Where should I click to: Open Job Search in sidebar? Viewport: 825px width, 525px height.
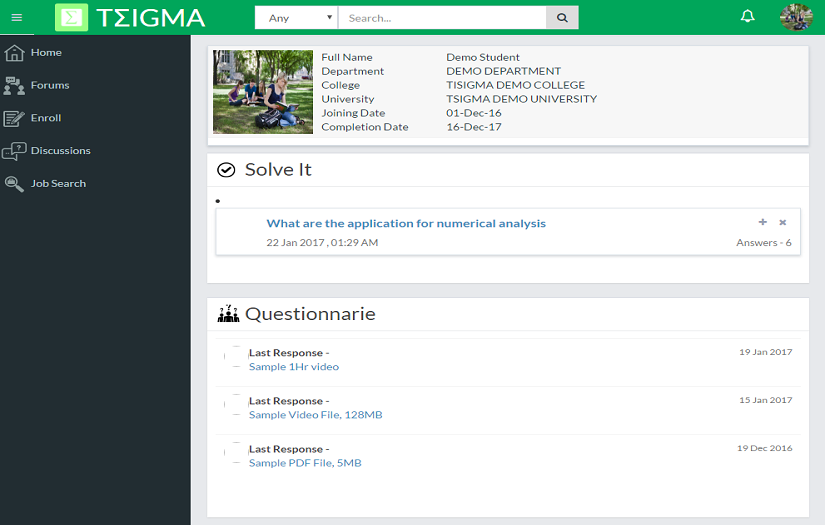click(x=58, y=184)
